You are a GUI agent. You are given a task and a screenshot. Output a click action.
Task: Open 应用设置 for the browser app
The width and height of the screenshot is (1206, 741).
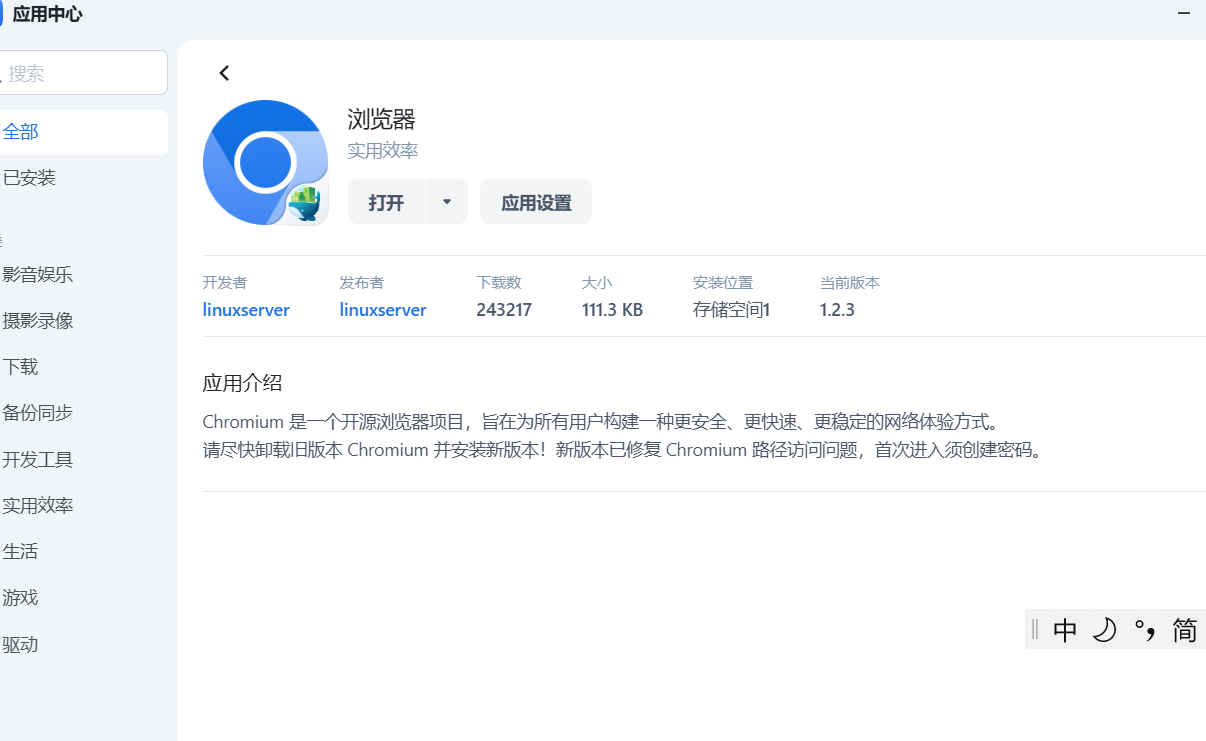click(536, 202)
